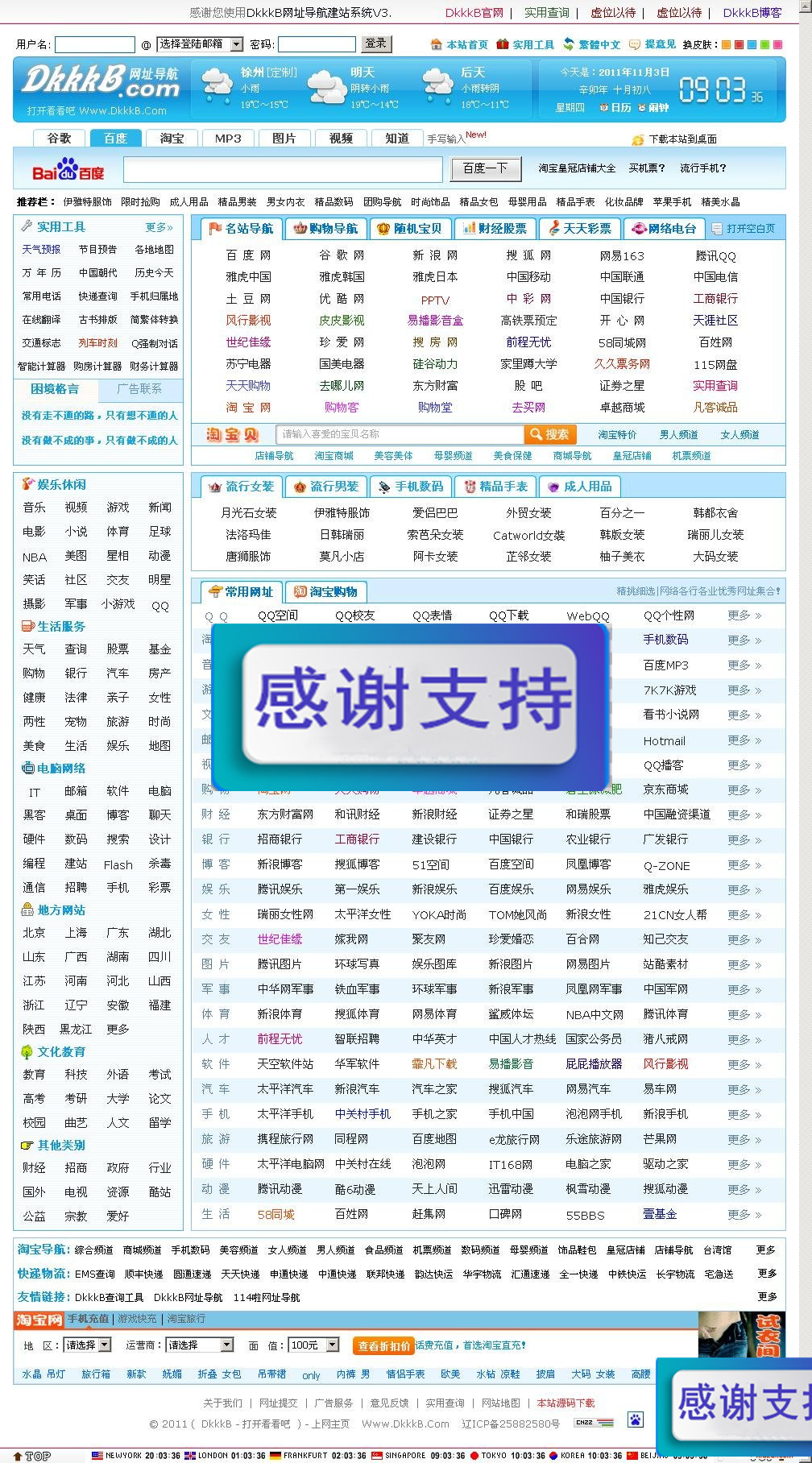This screenshot has height=1463, width=812.
Task: Click the 密码 input field
Action: (317, 44)
